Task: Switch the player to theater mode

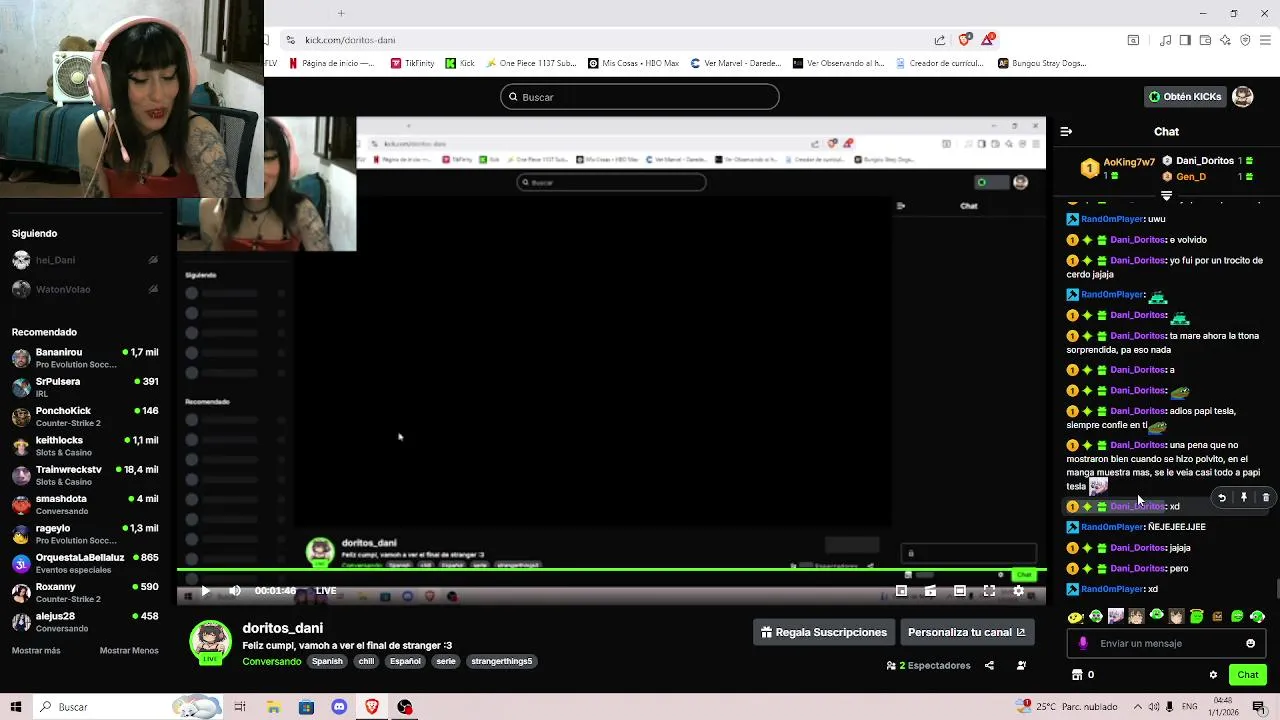Action: coord(959,591)
